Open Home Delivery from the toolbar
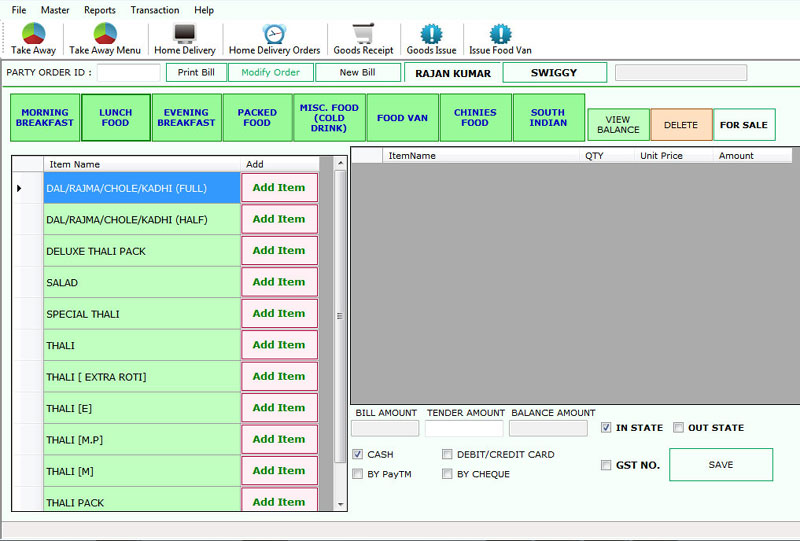This screenshot has width=800, height=541. 184,37
